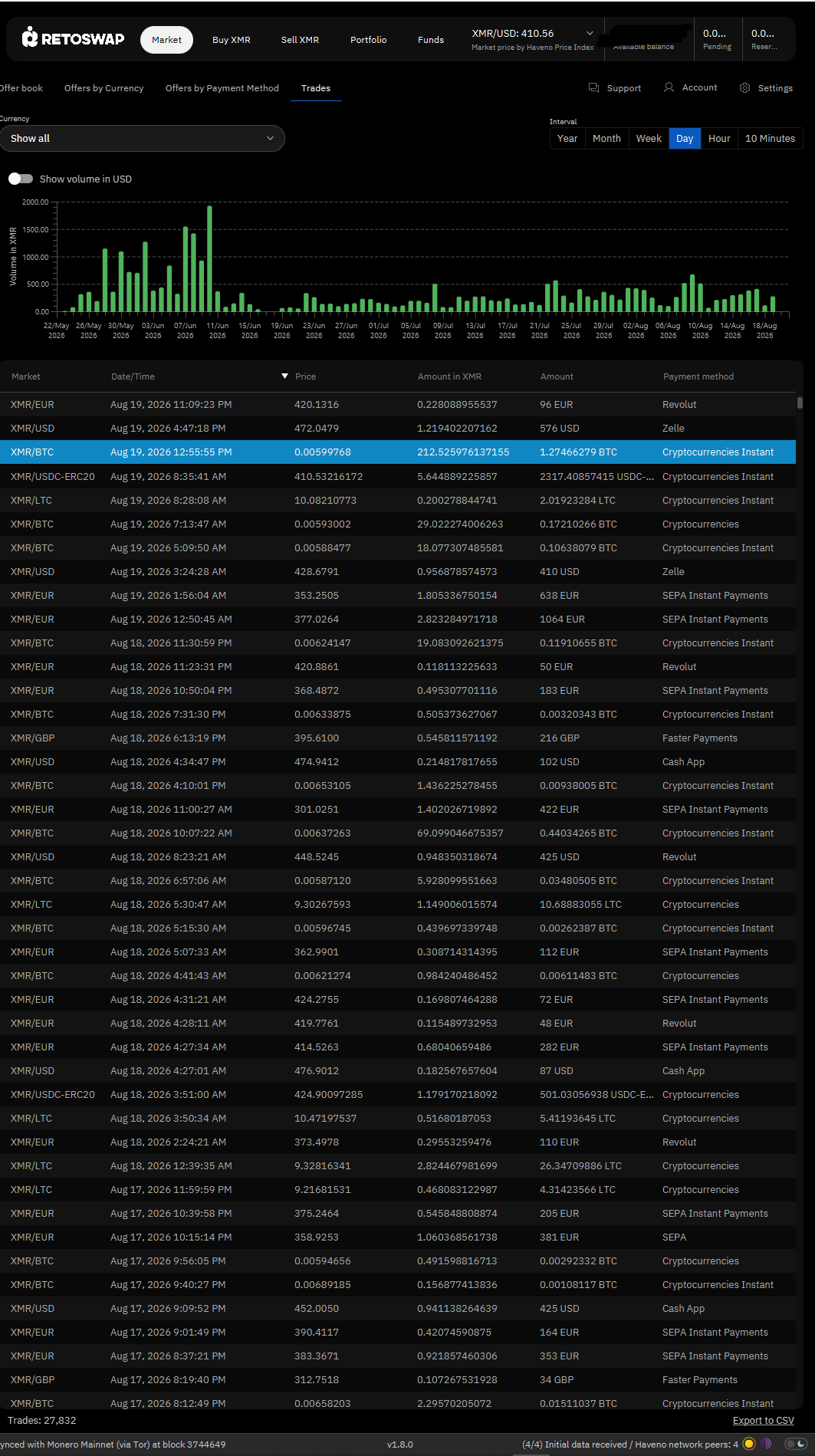The width and height of the screenshot is (815, 1456).
Task: Open the Portfolio tab
Action: 368,40
